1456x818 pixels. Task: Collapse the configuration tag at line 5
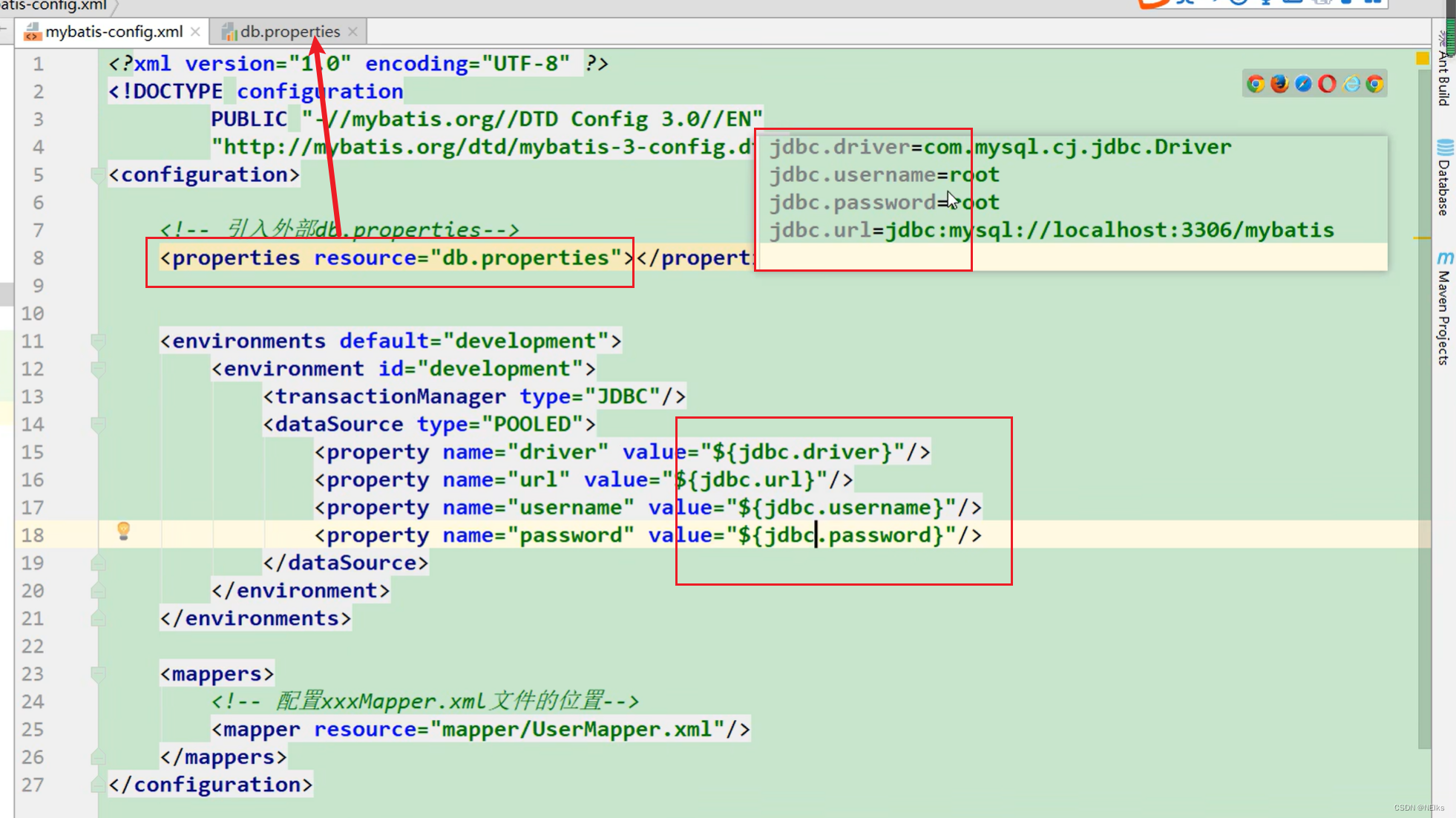(97, 175)
